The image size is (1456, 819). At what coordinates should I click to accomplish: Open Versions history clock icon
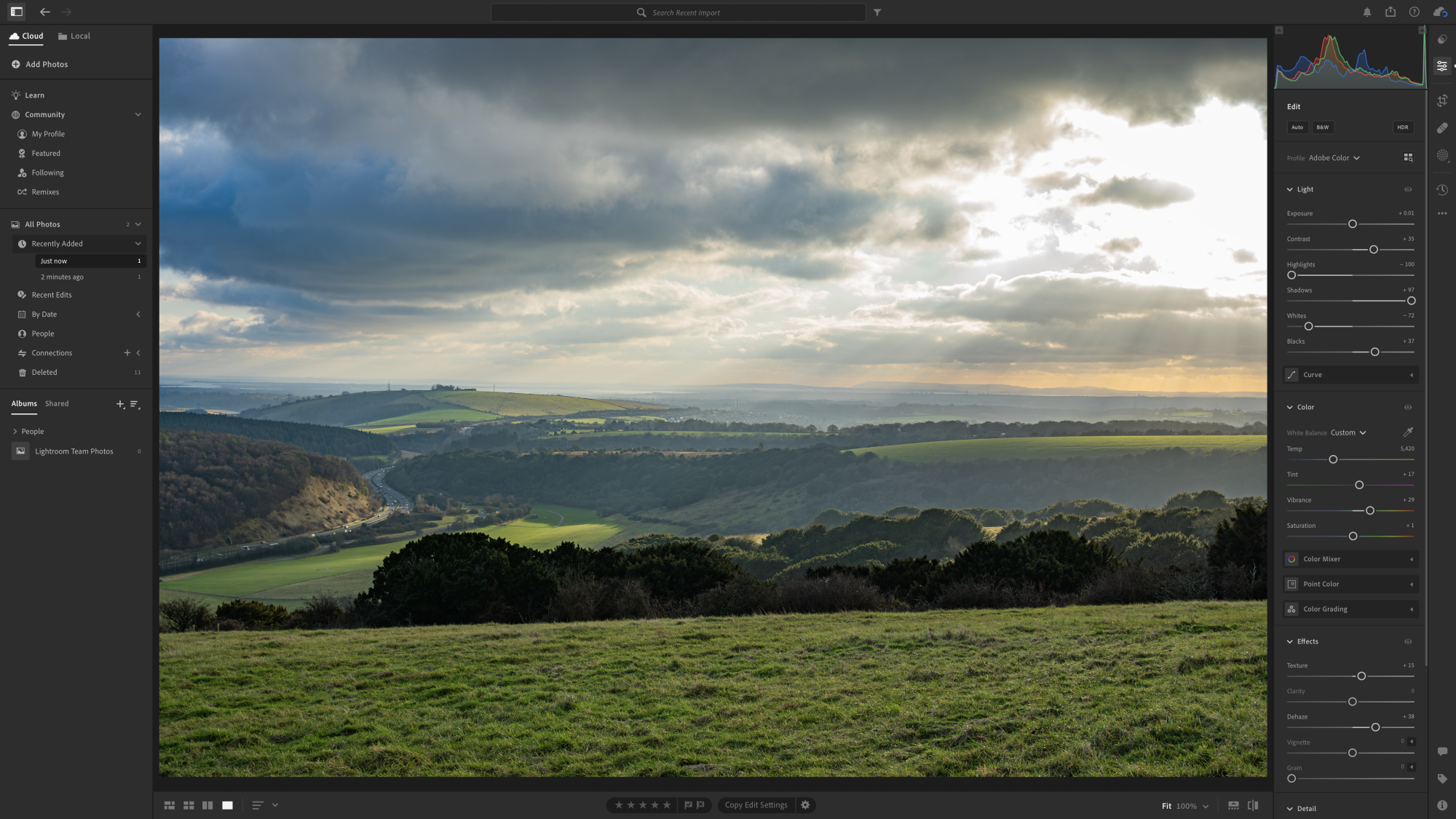[x=1441, y=189]
